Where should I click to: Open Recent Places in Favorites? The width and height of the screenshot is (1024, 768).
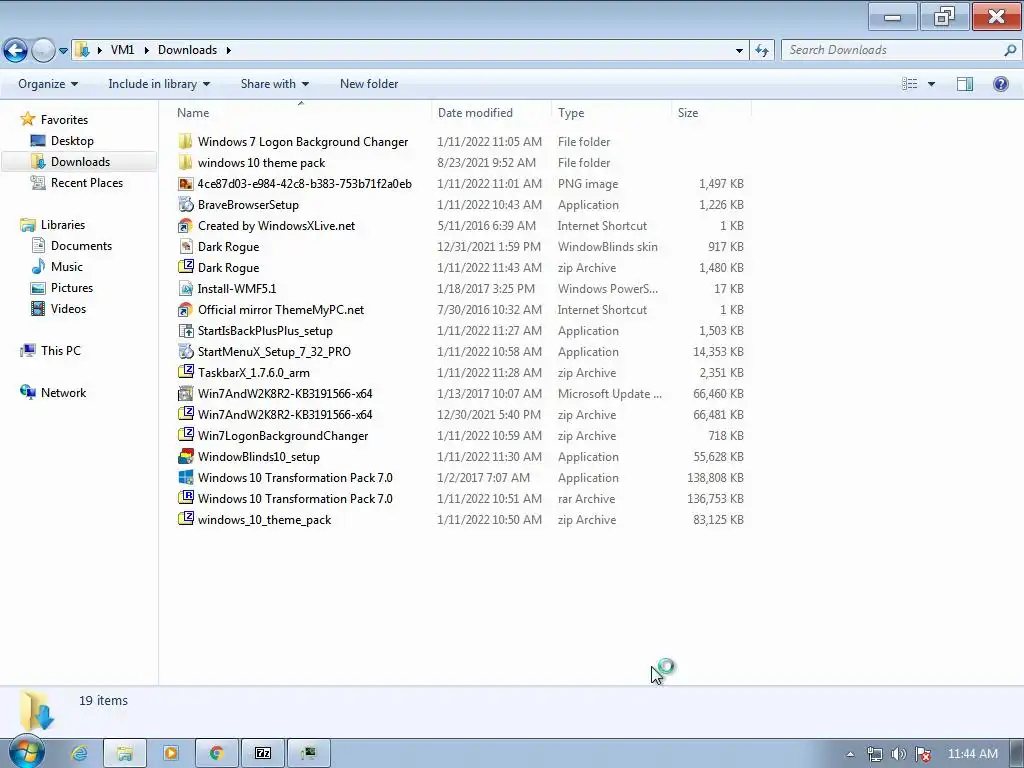point(86,183)
